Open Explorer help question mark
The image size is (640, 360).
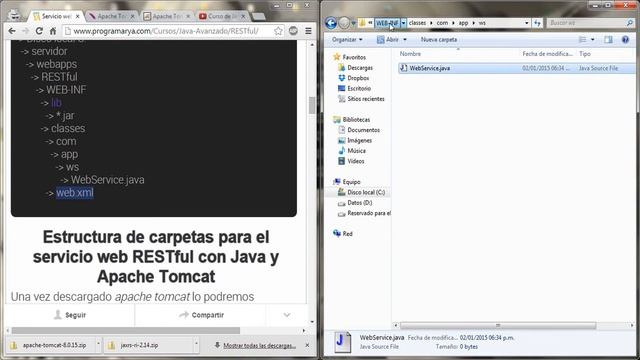click(625, 40)
